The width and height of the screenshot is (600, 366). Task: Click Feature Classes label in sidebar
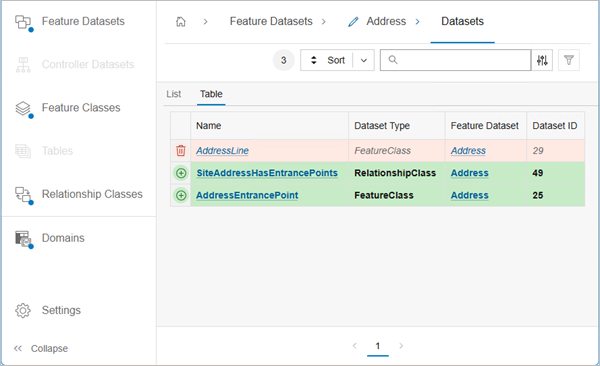(81, 108)
